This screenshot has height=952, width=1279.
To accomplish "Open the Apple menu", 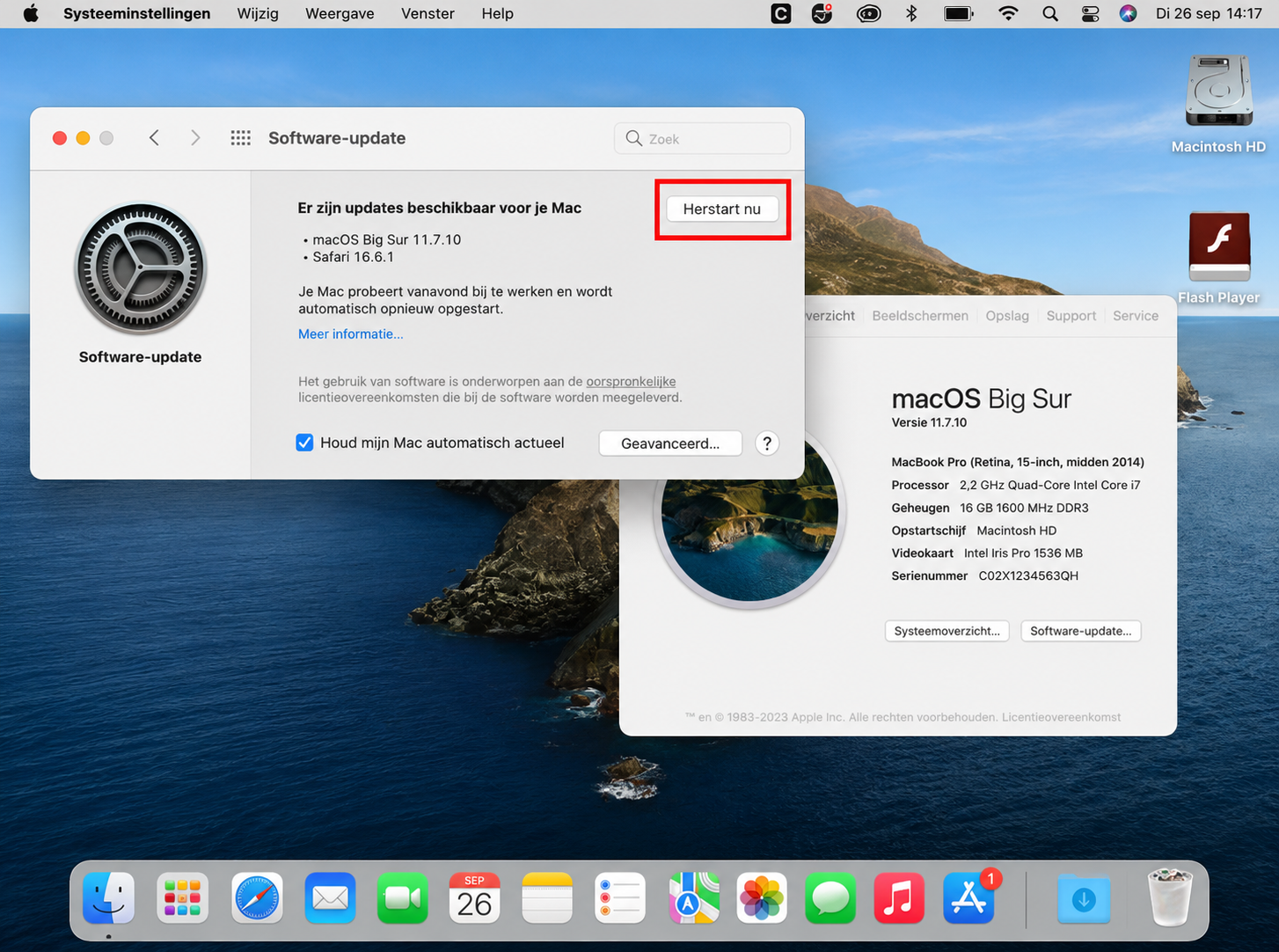I will pos(31,13).
